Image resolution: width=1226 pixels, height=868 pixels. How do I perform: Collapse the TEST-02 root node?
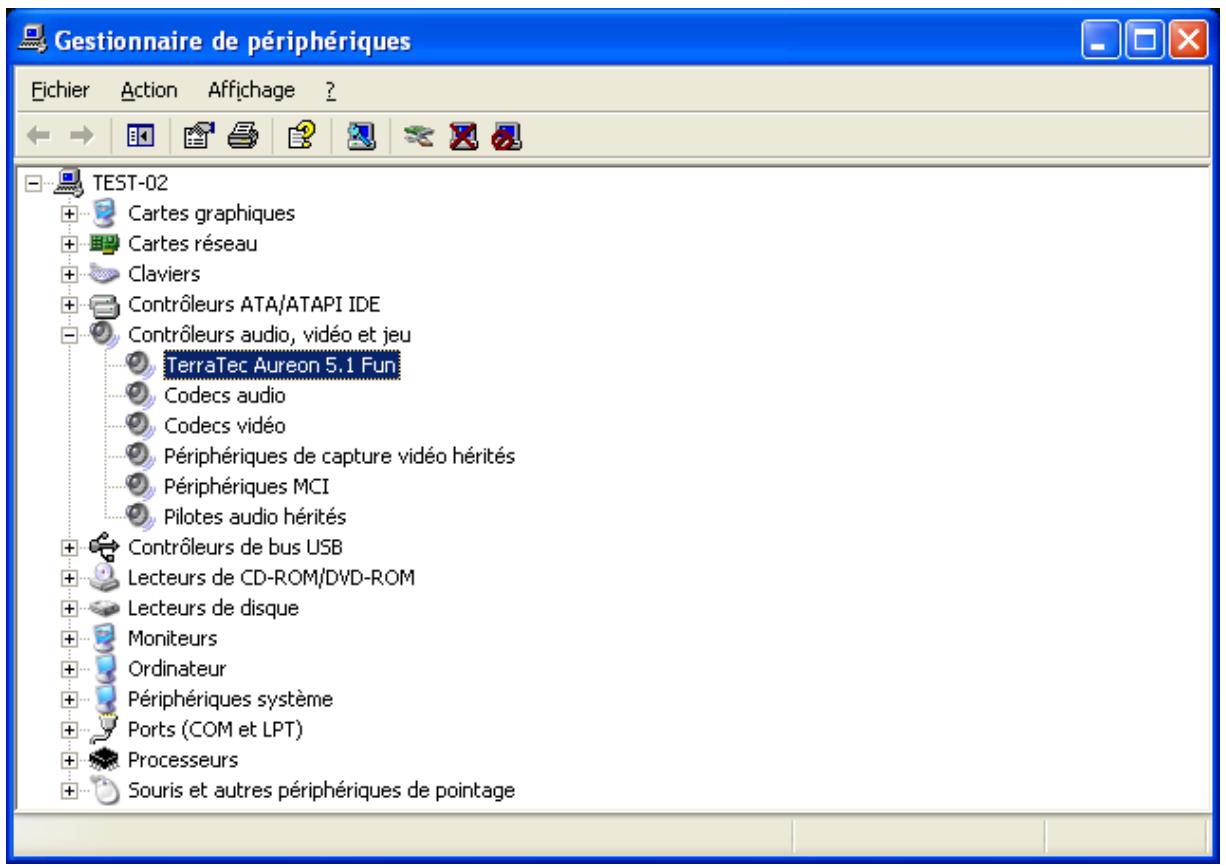tap(33, 183)
